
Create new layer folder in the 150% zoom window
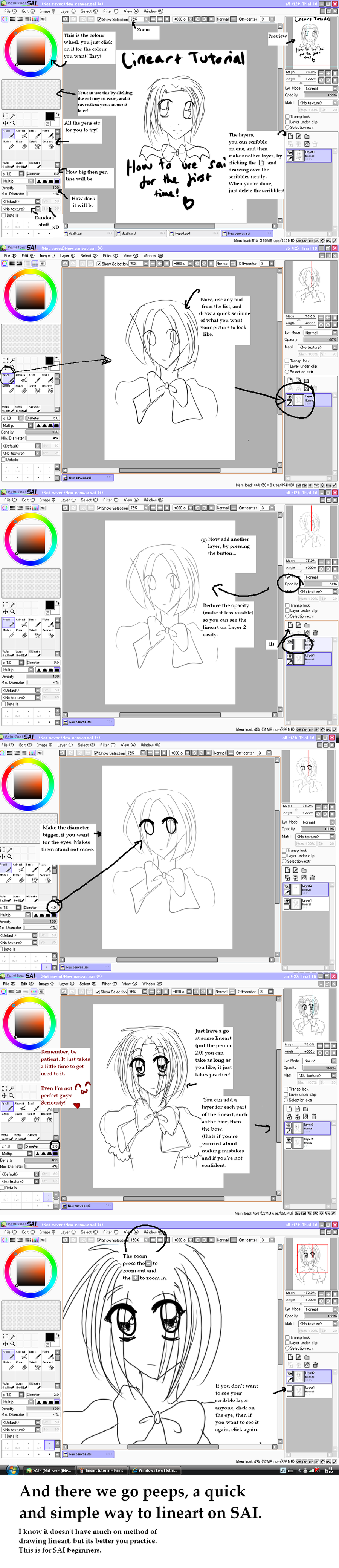[x=307, y=1357]
